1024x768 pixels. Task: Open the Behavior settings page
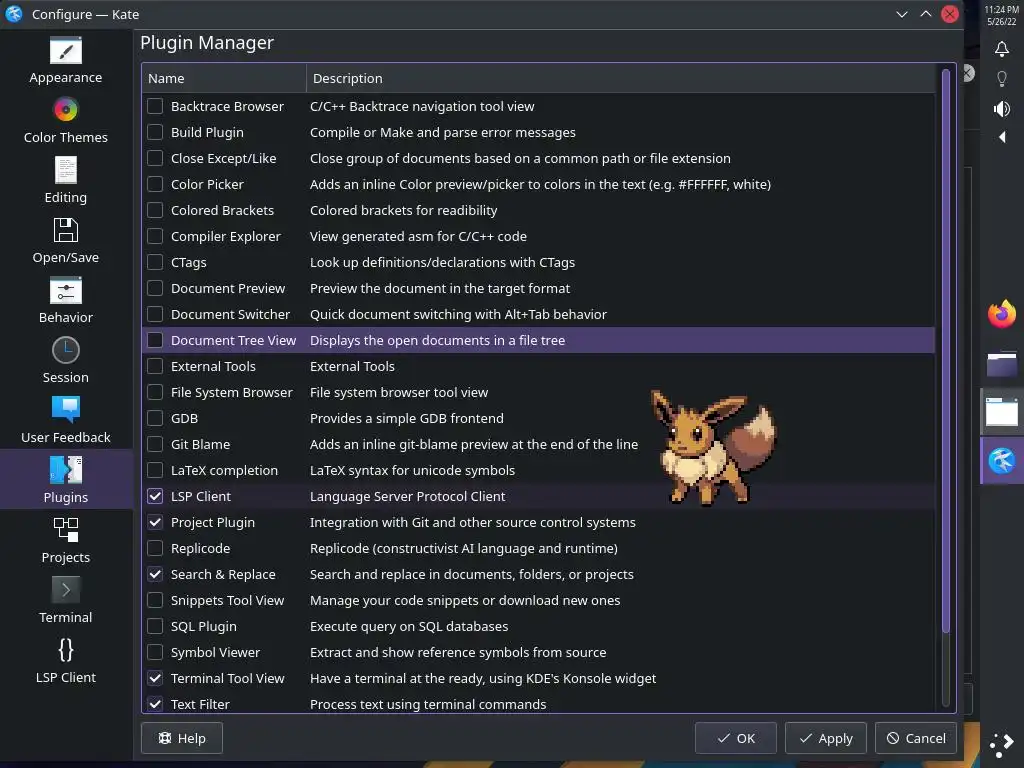point(65,302)
